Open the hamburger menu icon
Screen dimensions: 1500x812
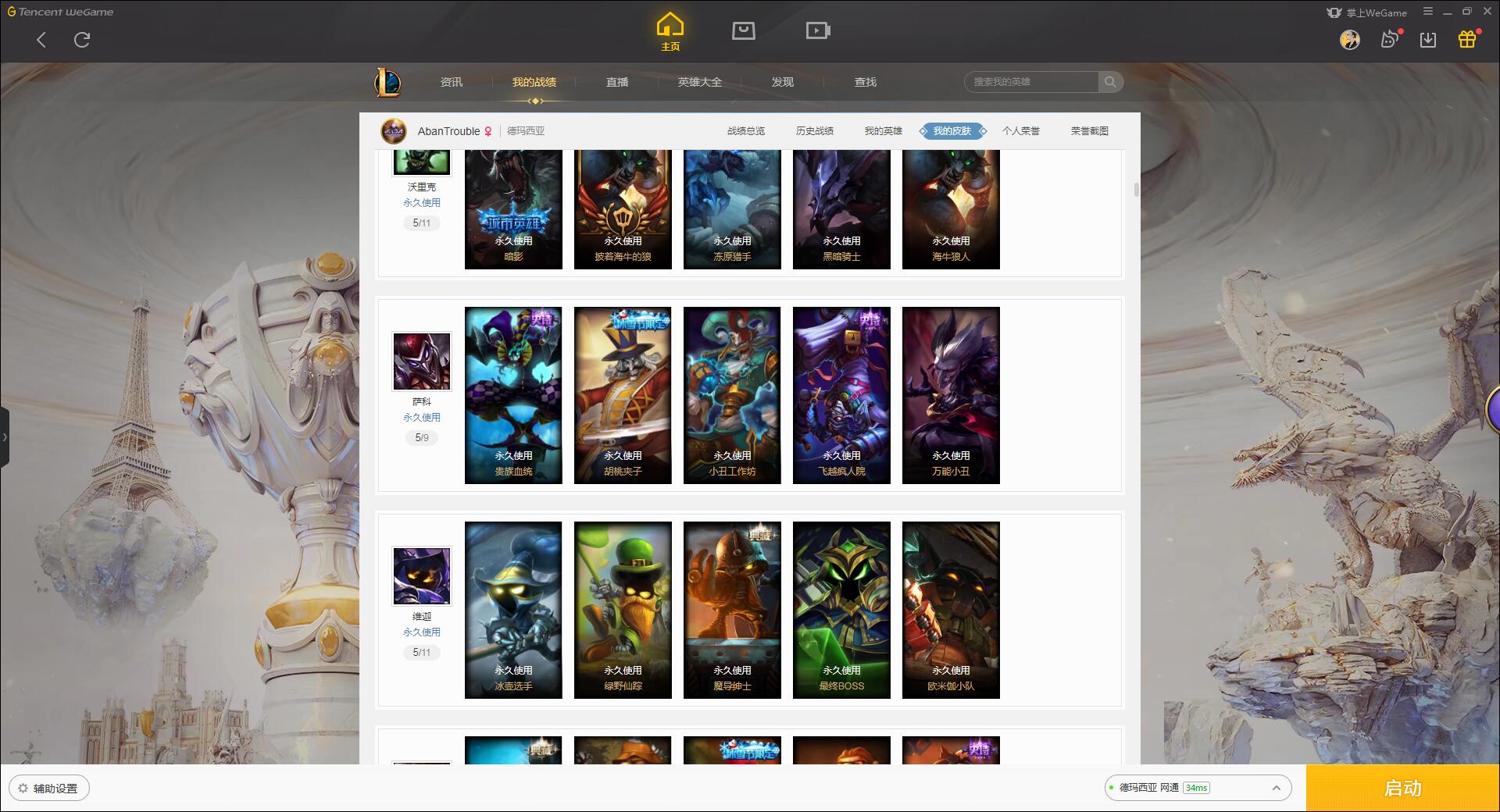click(1428, 12)
